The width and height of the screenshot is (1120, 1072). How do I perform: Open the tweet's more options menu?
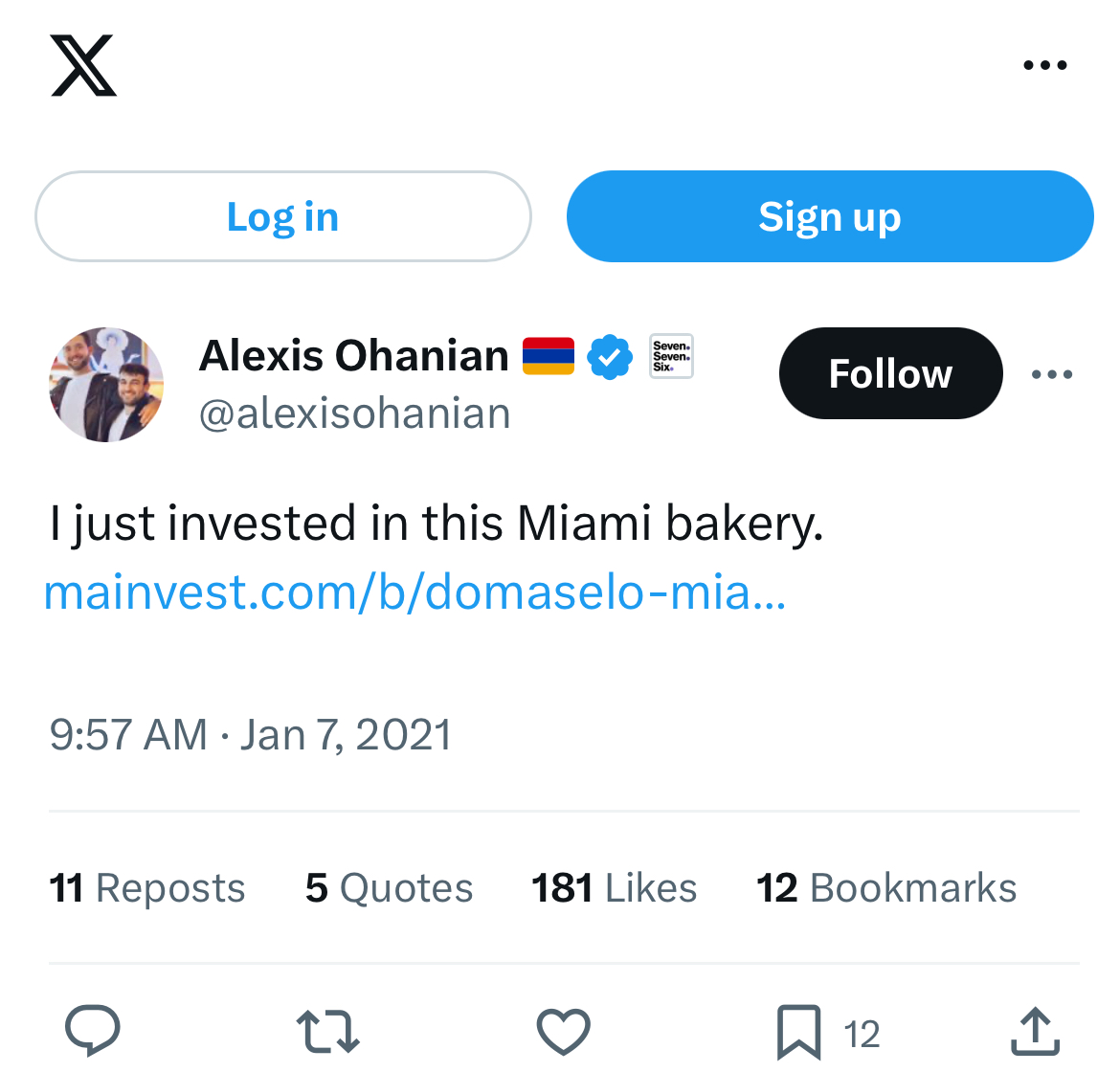click(1051, 374)
